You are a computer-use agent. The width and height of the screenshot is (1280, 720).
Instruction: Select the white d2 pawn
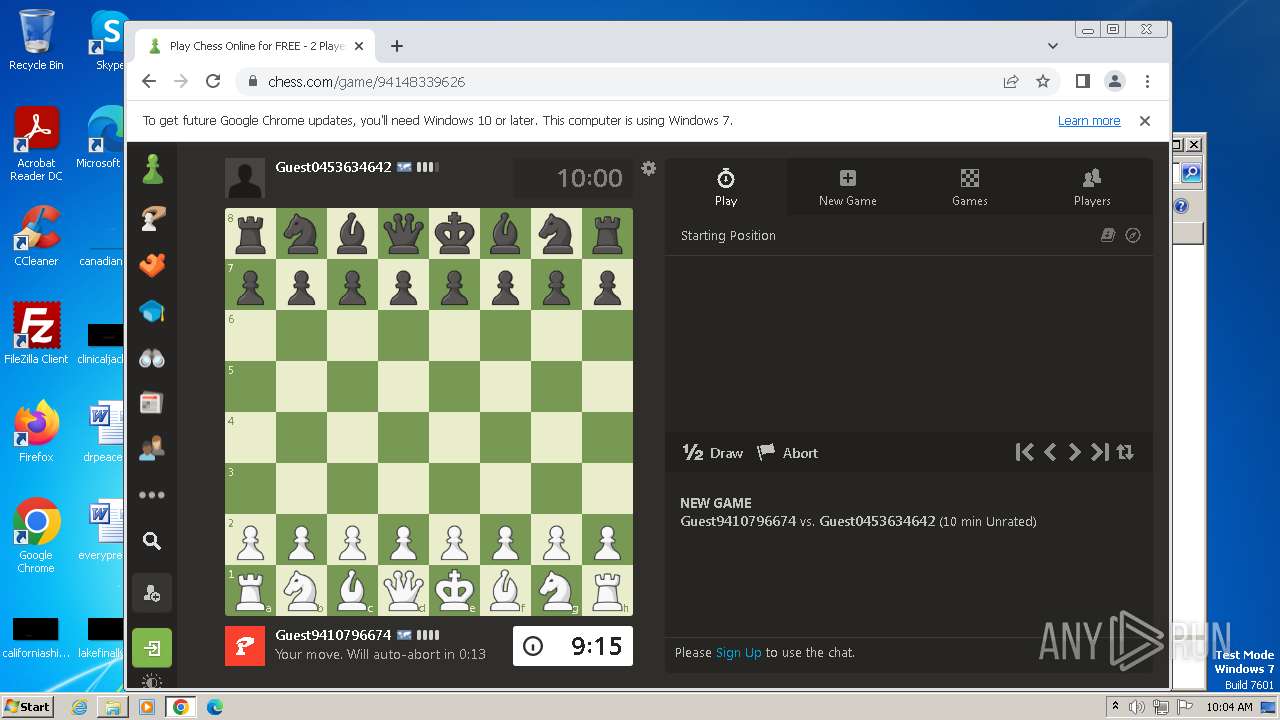click(403, 539)
